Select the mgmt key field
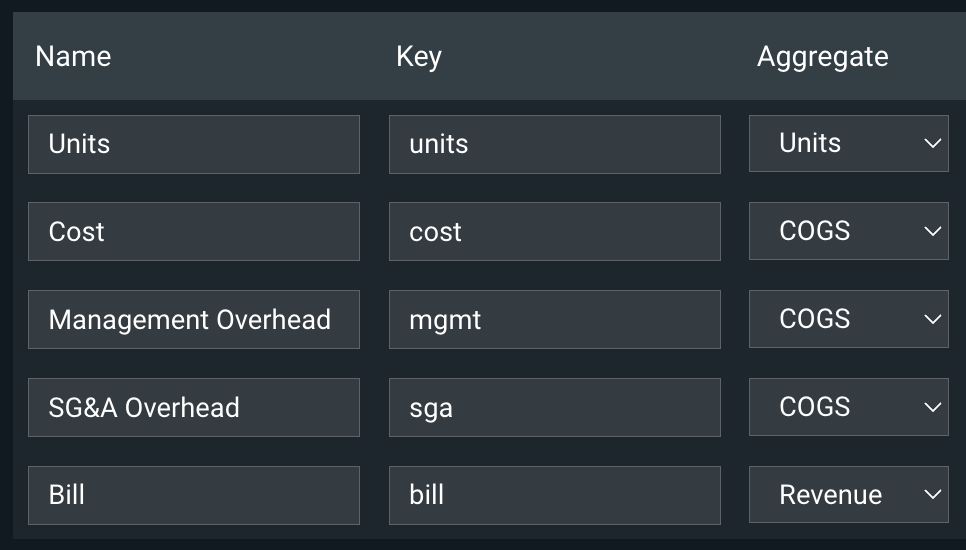Image resolution: width=966 pixels, height=550 pixels. pyautogui.click(x=554, y=320)
